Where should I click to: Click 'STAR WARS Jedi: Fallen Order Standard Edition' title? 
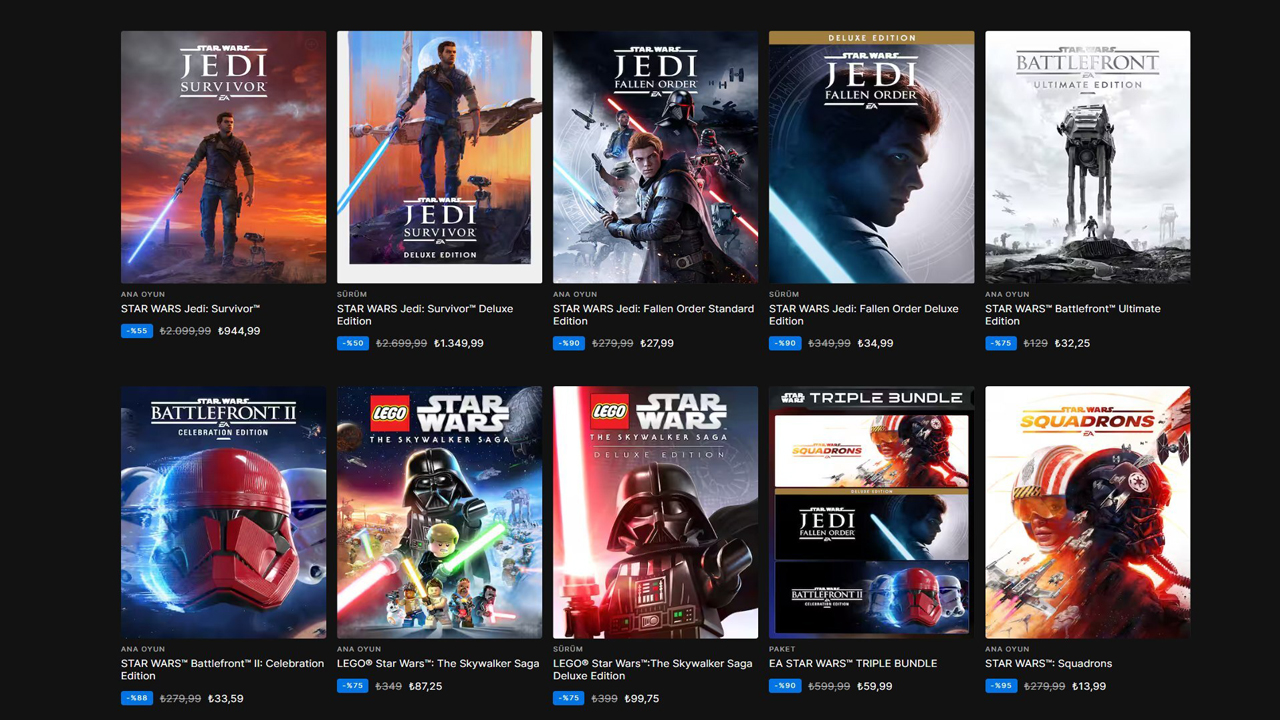[653, 315]
